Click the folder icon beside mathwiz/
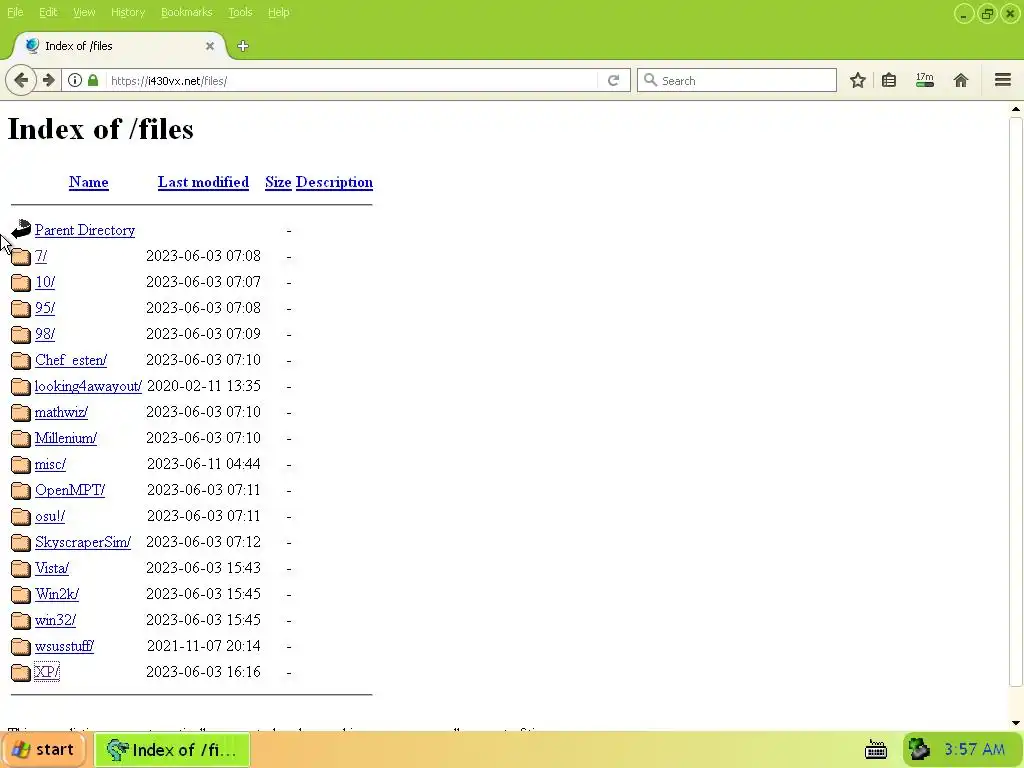The height and width of the screenshot is (768, 1024). click(x=21, y=412)
